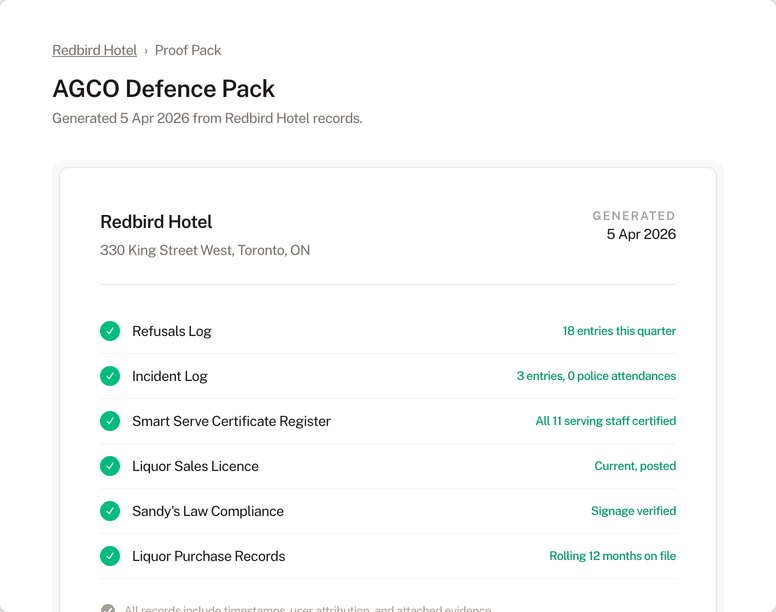Screen dimensions: 776x612
Task: Click the 'Signage verified' status text
Action: click(633, 511)
